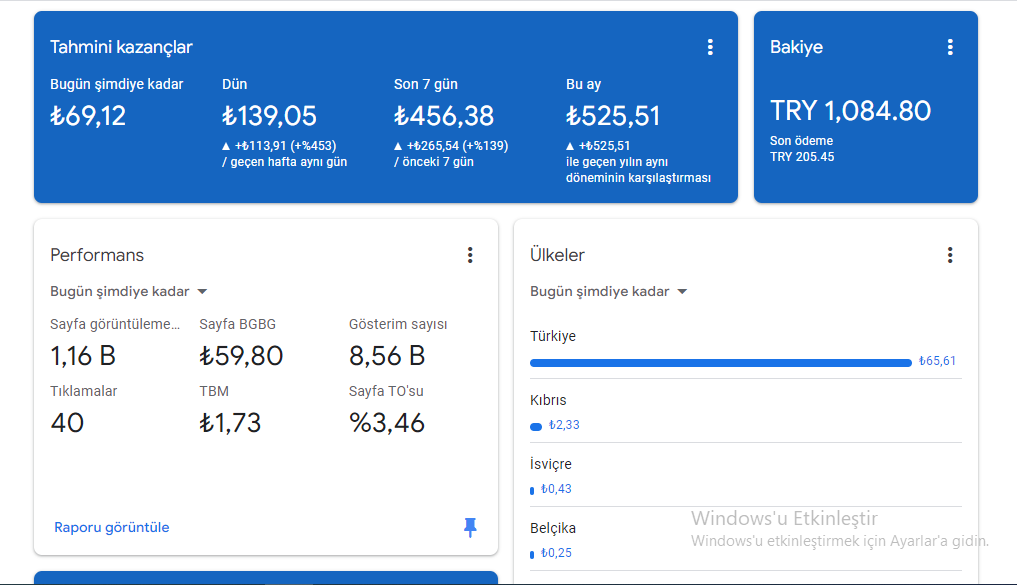Click the Sayfa BGBG metric value
Screen dimensions: 1017x585
(241, 356)
